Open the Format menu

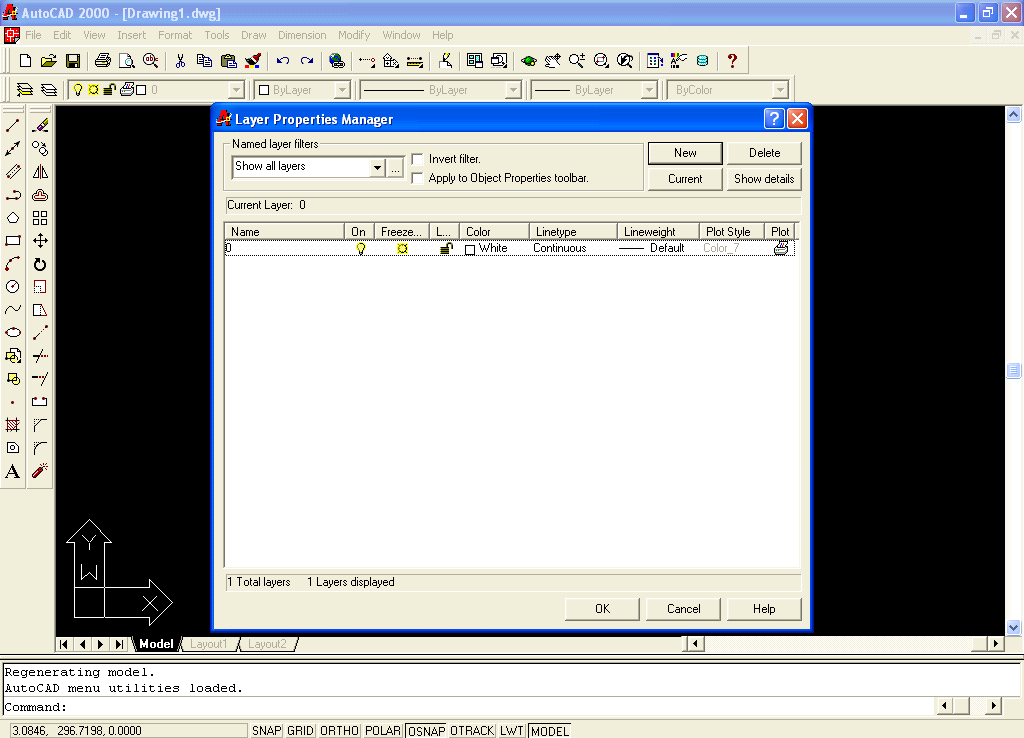(175, 35)
